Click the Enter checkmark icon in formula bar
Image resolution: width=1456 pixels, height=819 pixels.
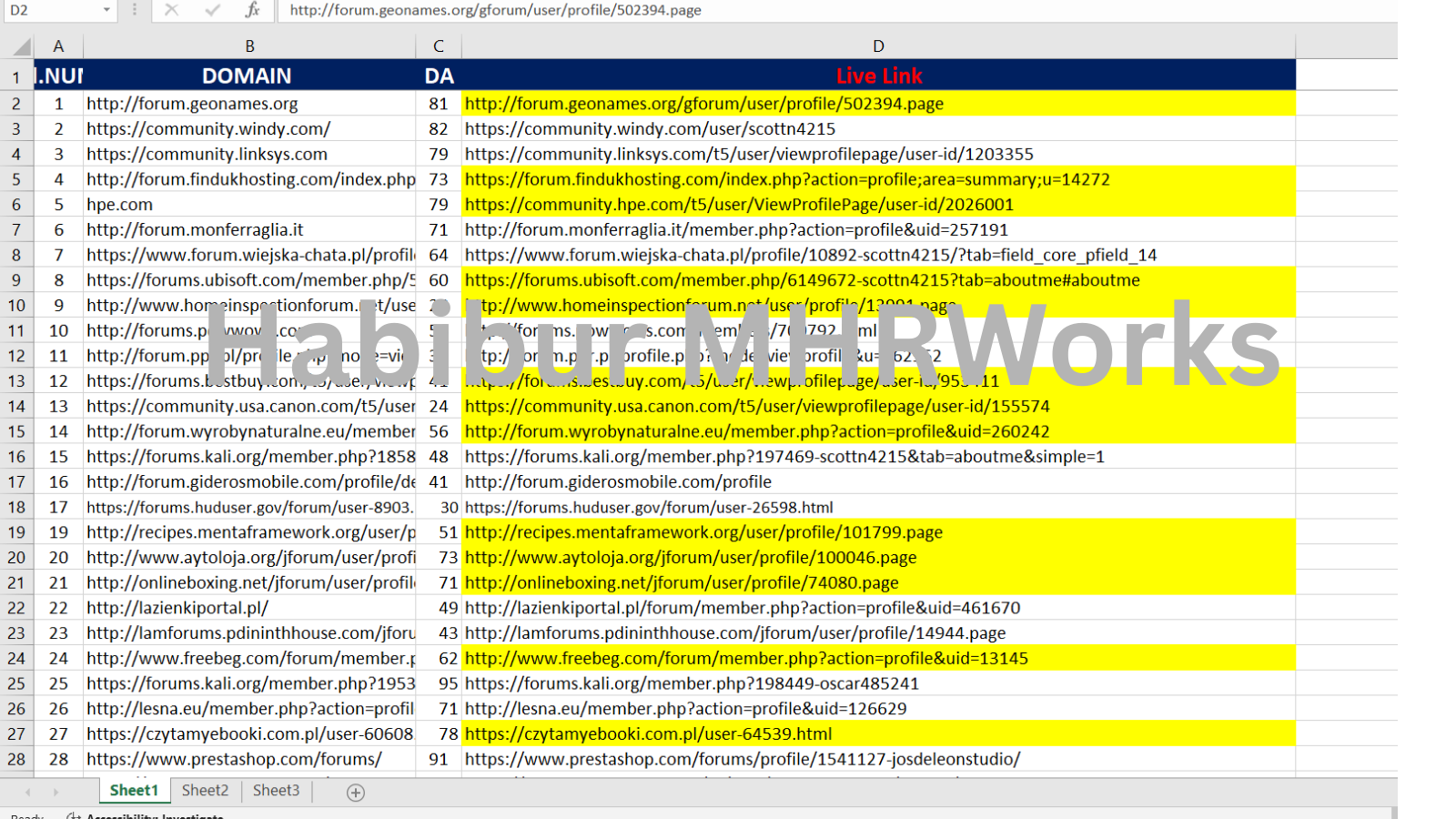pyautogui.click(x=212, y=10)
